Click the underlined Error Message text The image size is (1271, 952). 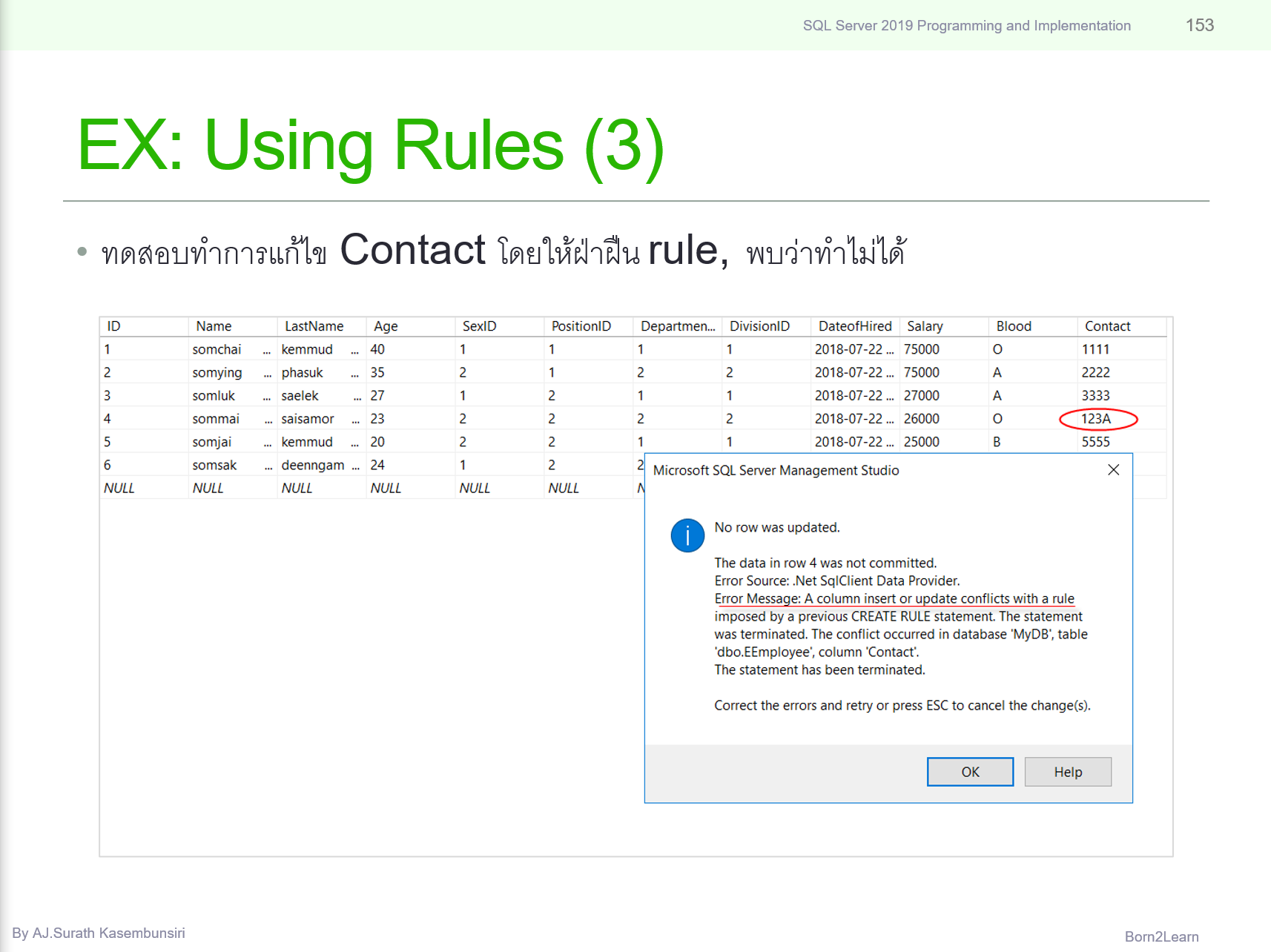(x=894, y=598)
